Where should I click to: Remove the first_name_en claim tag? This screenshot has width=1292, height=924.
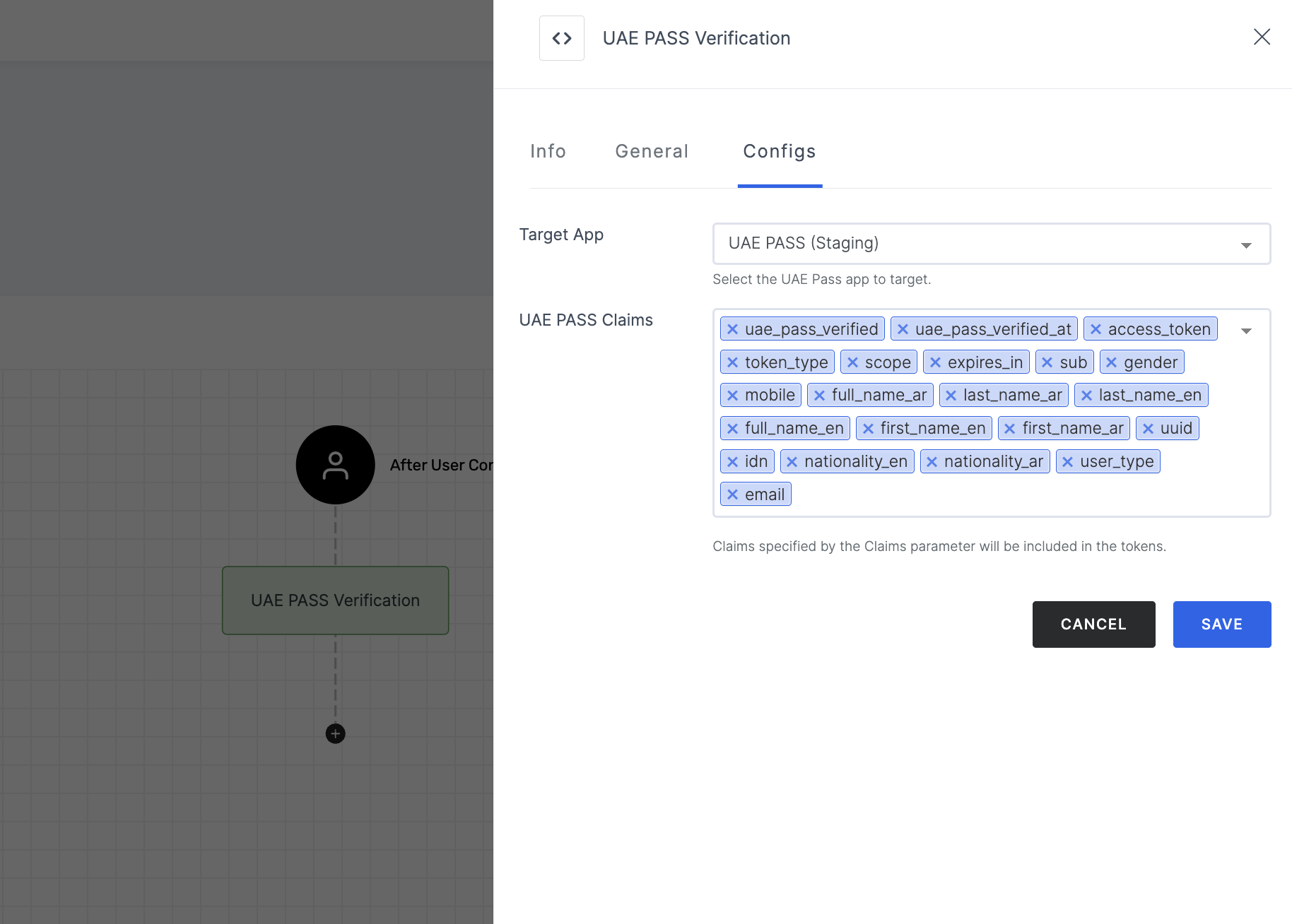[x=869, y=429]
